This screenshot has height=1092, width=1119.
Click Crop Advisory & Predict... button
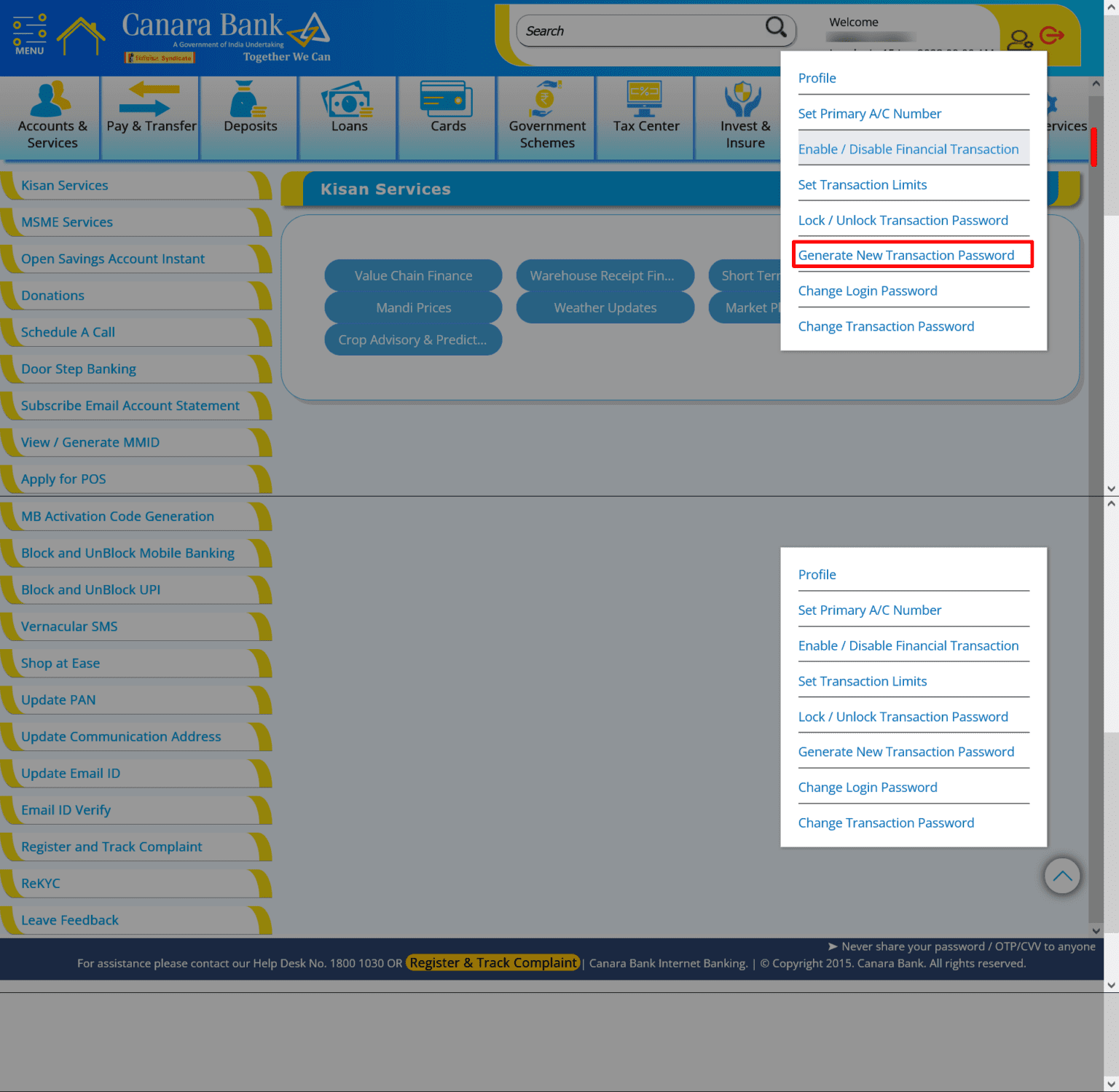click(x=413, y=339)
